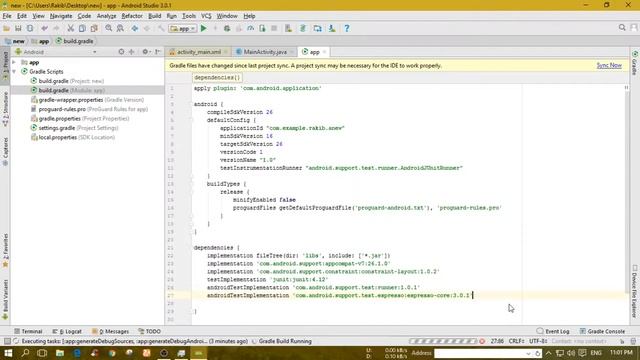The height and width of the screenshot is (360, 640).
Task: Click the Scroll from Source target icon
Action: [x=121, y=52]
